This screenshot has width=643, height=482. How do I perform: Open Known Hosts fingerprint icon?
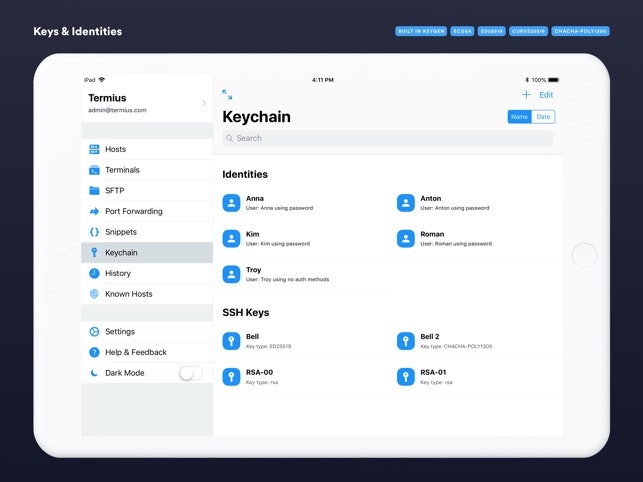[x=94, y=294]
